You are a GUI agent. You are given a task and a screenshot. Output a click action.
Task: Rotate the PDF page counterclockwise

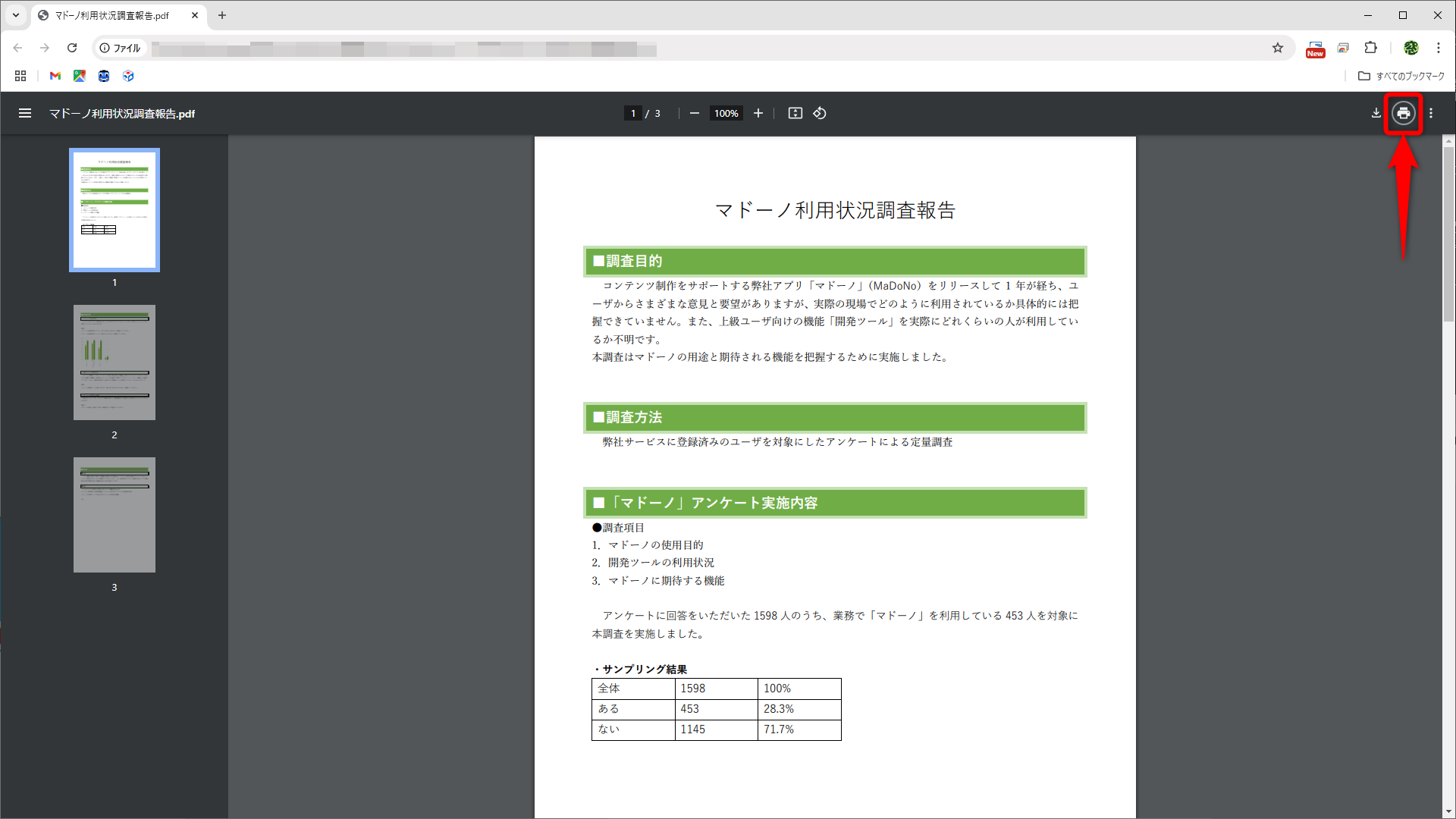pos(820,113)
